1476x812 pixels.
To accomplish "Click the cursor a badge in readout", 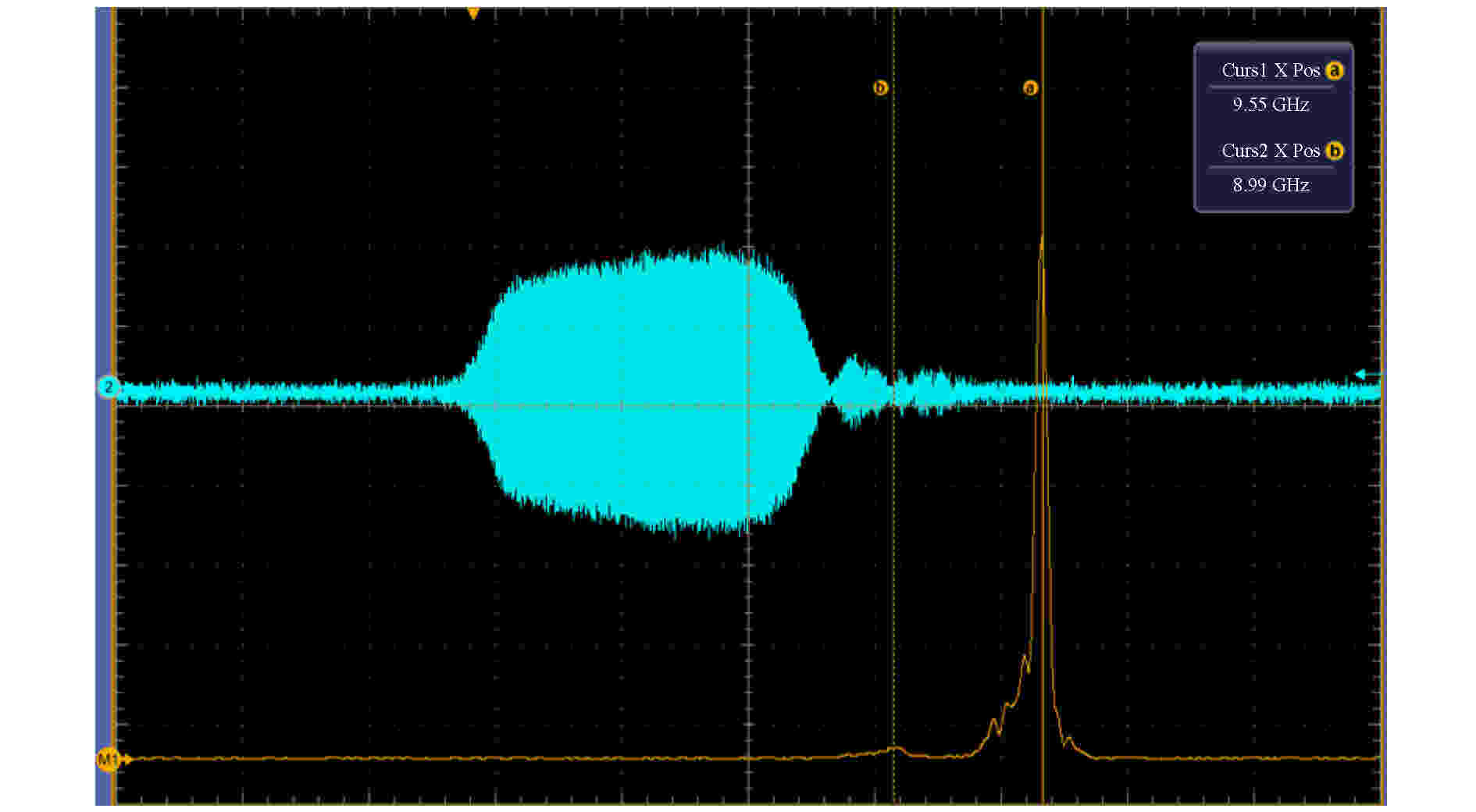I will (x=1335, y=70).
